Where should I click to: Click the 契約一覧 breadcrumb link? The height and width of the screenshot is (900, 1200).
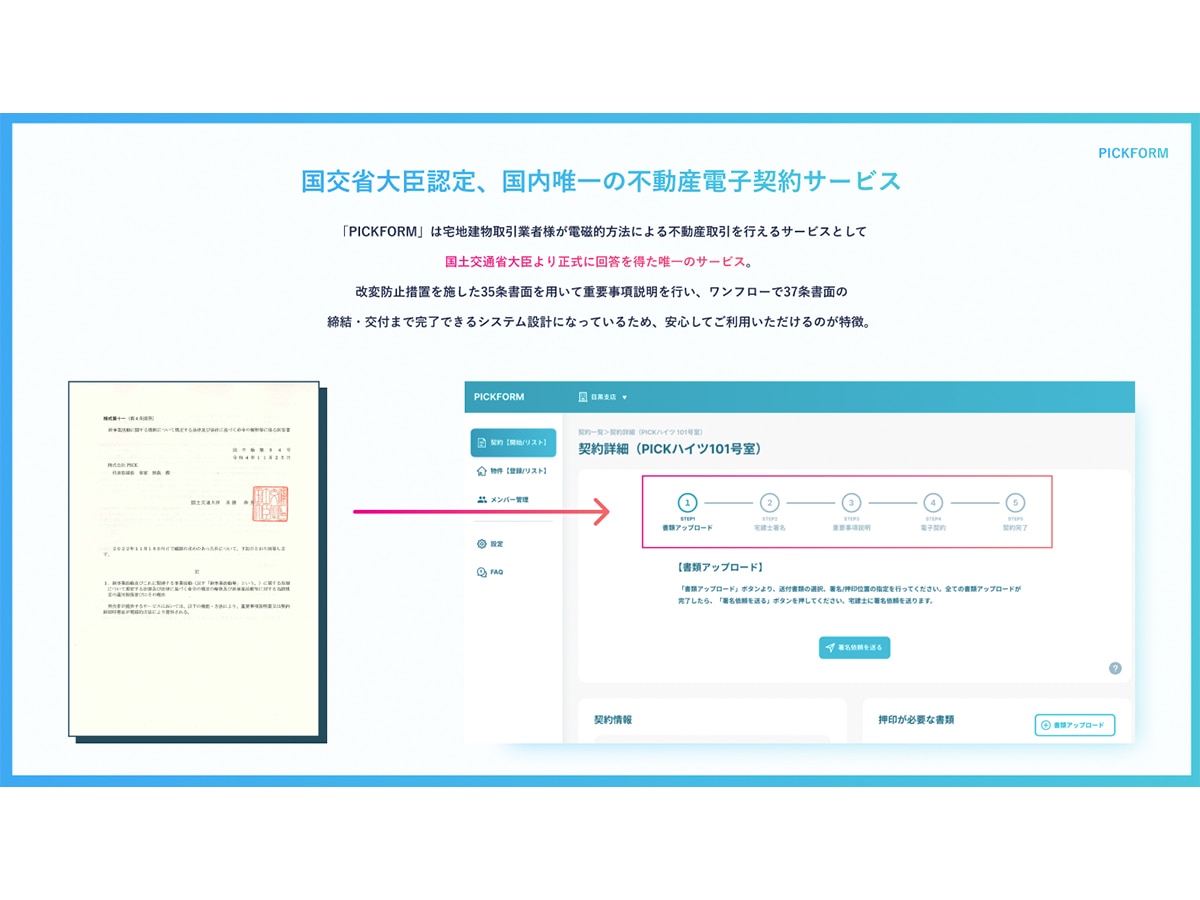591,432
